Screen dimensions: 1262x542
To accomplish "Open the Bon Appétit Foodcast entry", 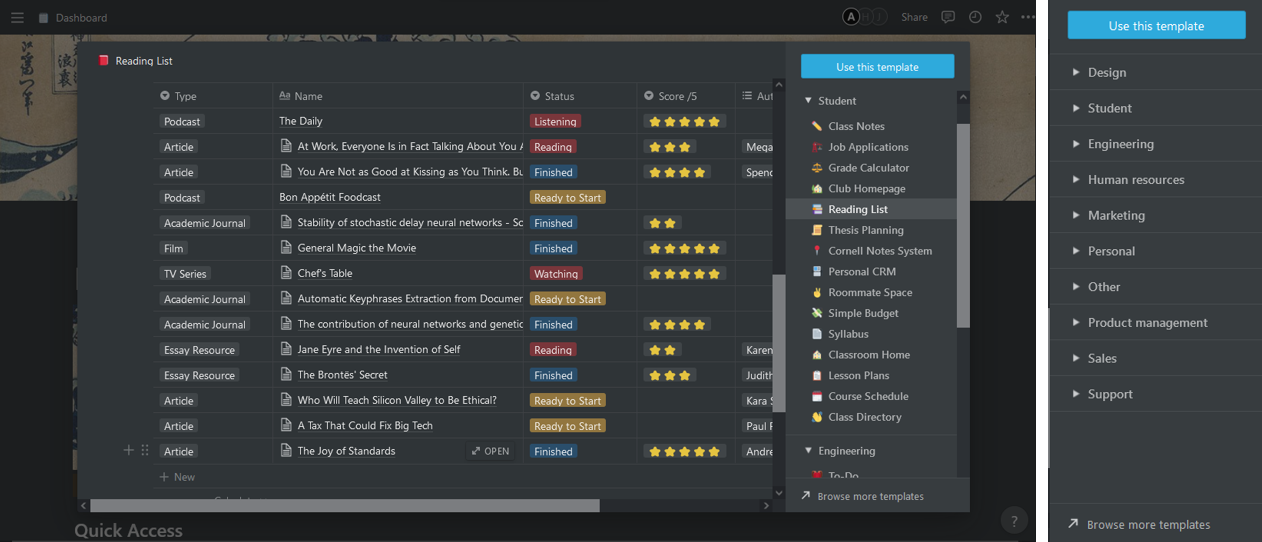I will click(330, 197).
